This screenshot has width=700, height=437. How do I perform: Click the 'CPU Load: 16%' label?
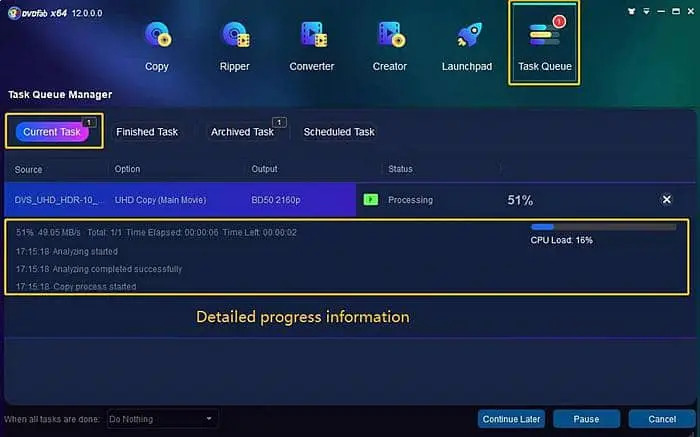click(562, 240)
